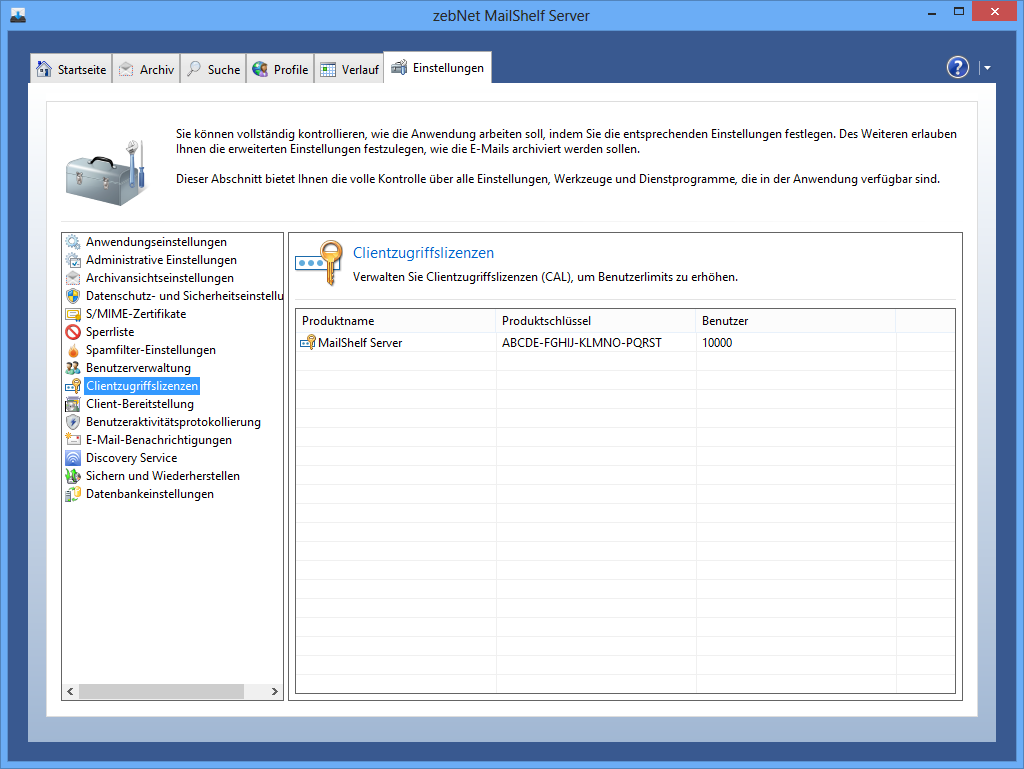Screen dimensions: 1024x769
Task: Select Client-Bereitstellung in the sidebar
Action: 139,404
